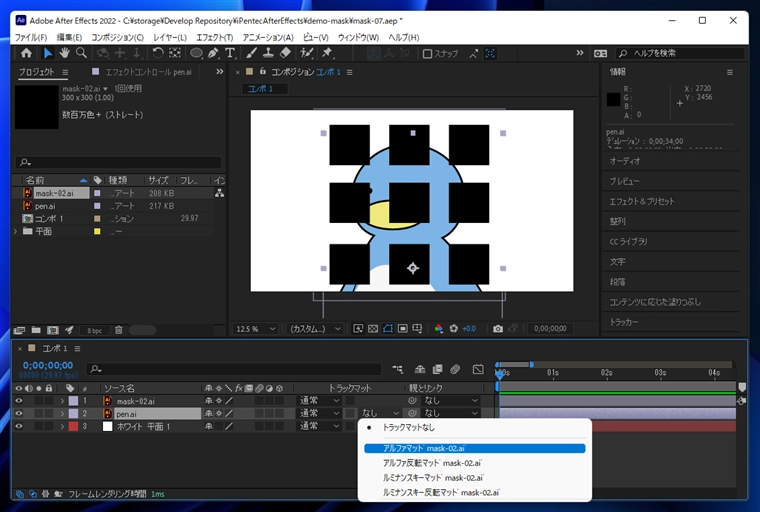Click the yellow label swatch of 平面 folder
The height and width of the screenshot is (512, 760).
pyautogui.click(x=97, y=231)
